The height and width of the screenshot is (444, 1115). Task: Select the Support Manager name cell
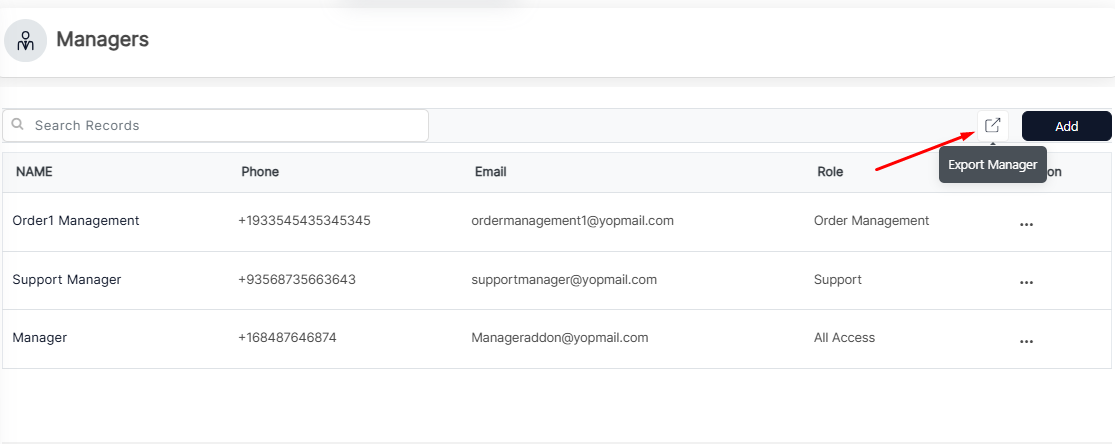(x=67, y=280)
